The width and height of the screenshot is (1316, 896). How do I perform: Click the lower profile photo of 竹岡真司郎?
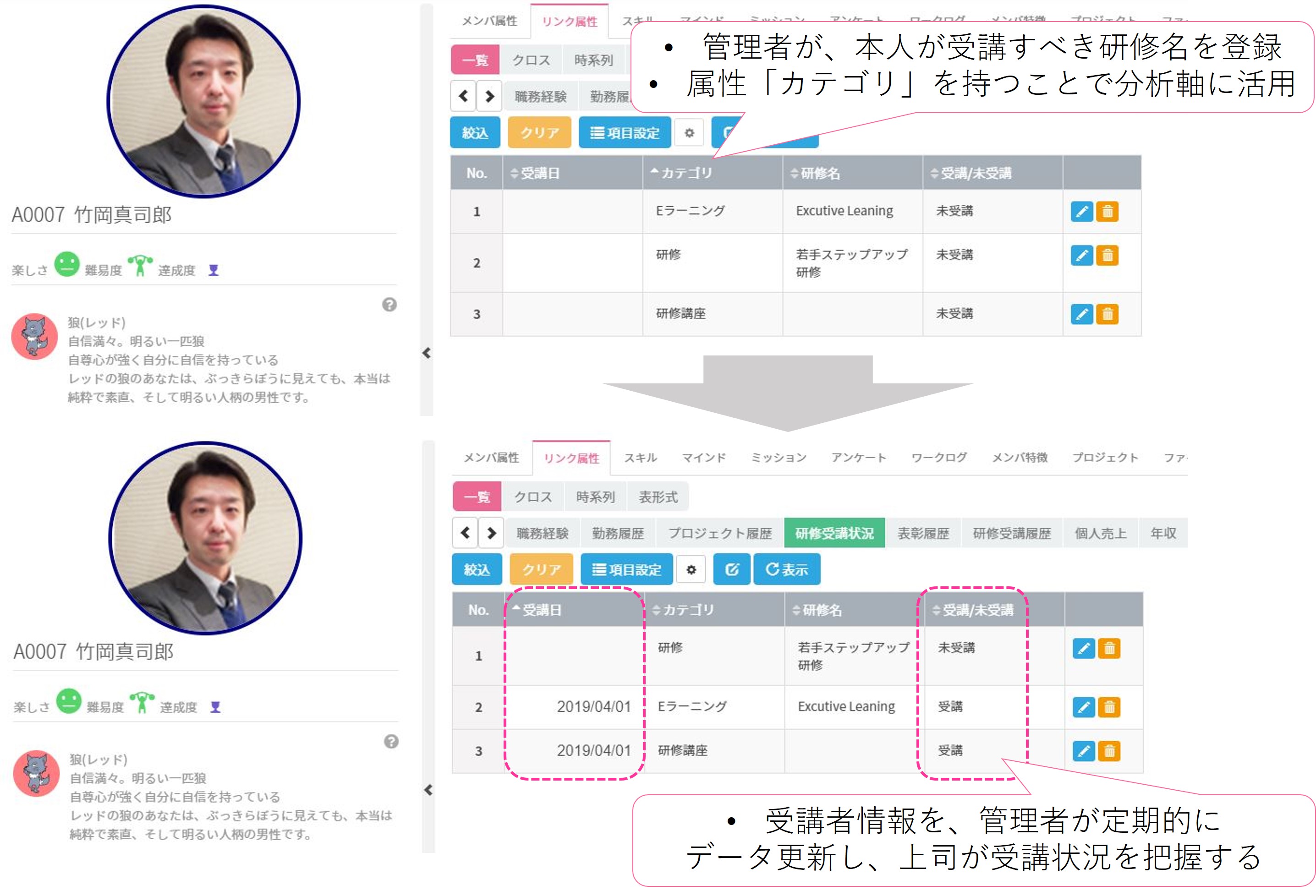(205, 538)
